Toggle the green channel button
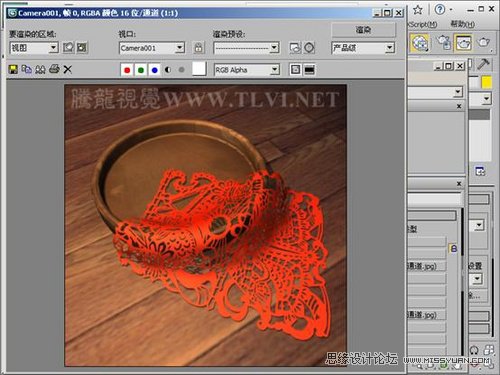This screenshot has width=500, height=375. (x=141, y=70)
